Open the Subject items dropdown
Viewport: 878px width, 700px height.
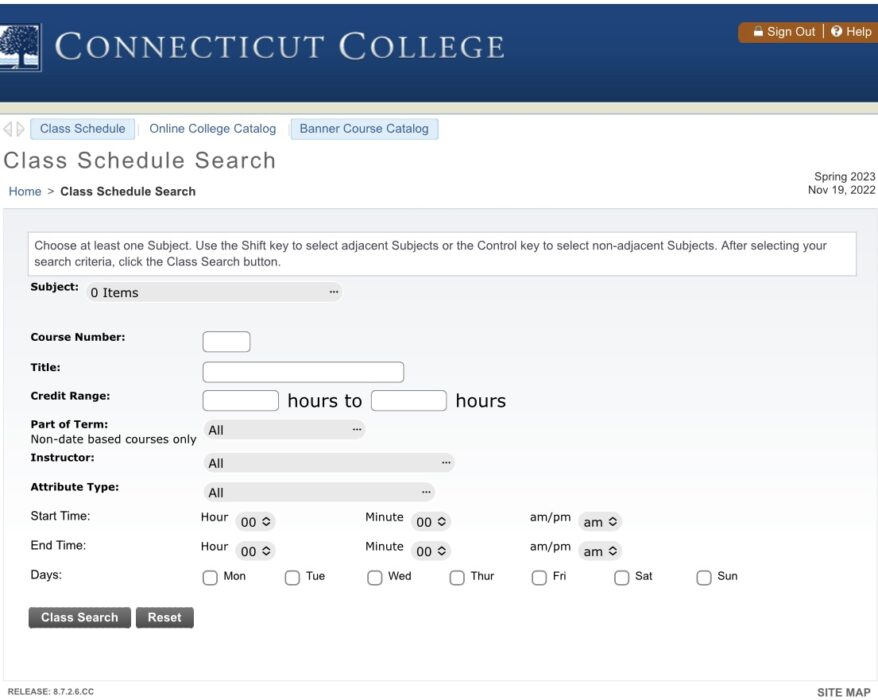pos(214,293)
